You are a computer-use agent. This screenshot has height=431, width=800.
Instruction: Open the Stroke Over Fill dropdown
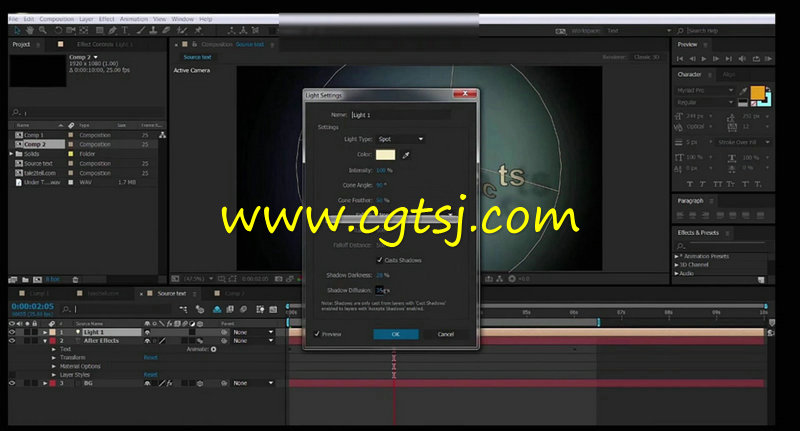(x=743, y=142)
